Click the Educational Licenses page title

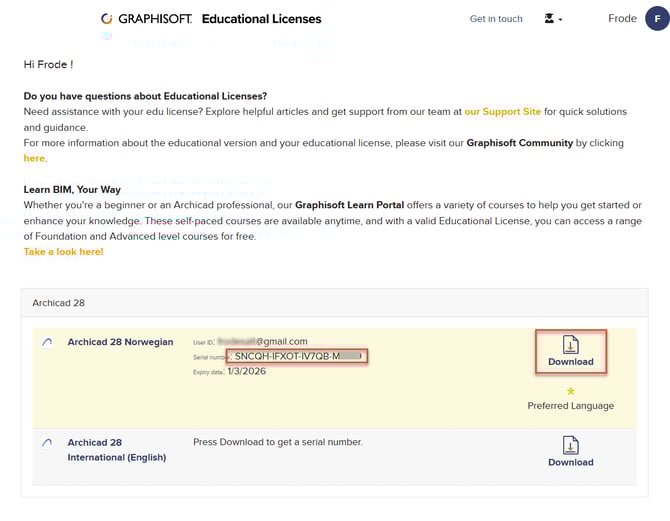(262, 19)
